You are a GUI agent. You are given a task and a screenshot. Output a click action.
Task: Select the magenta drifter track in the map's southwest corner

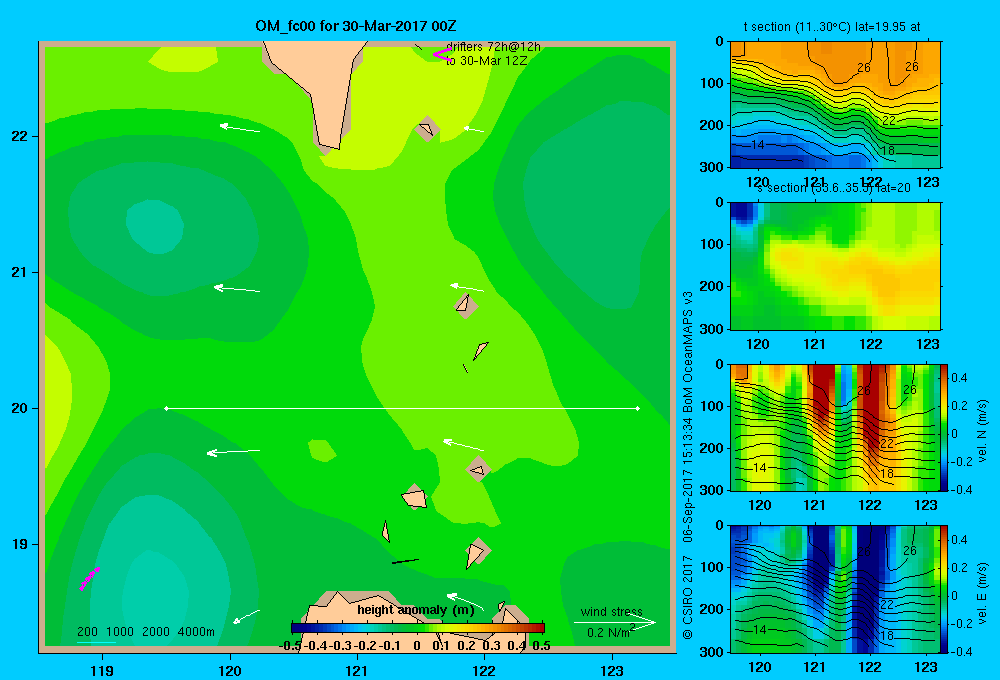point(89,578)
